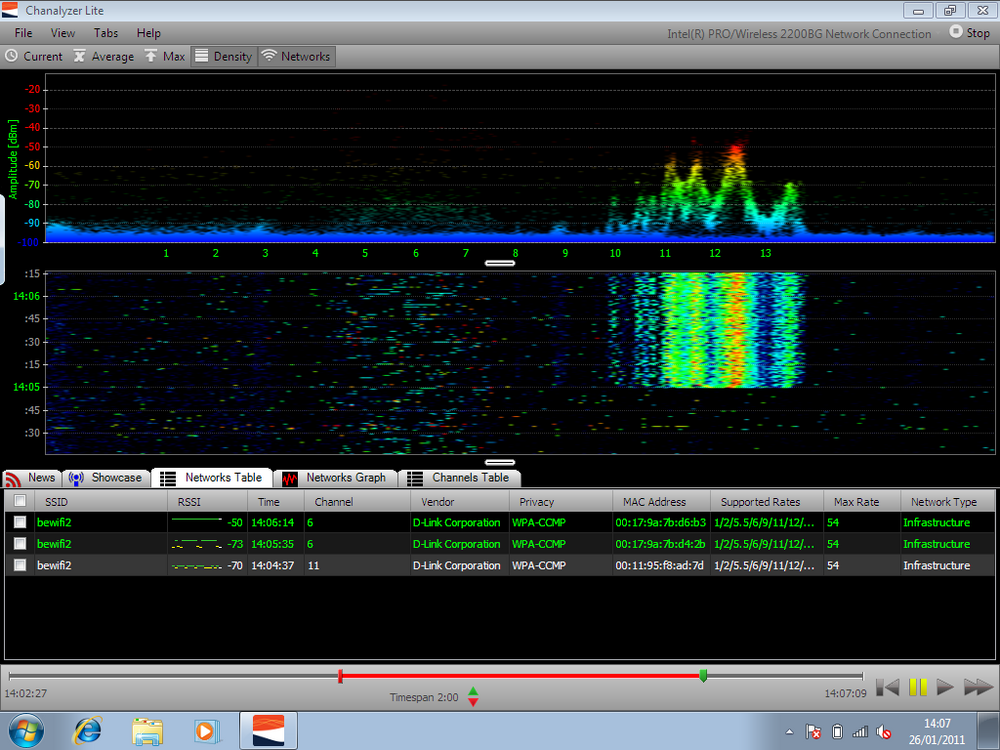
Task: Sort table by Supported Rates column header
Action: pos(767,502)
